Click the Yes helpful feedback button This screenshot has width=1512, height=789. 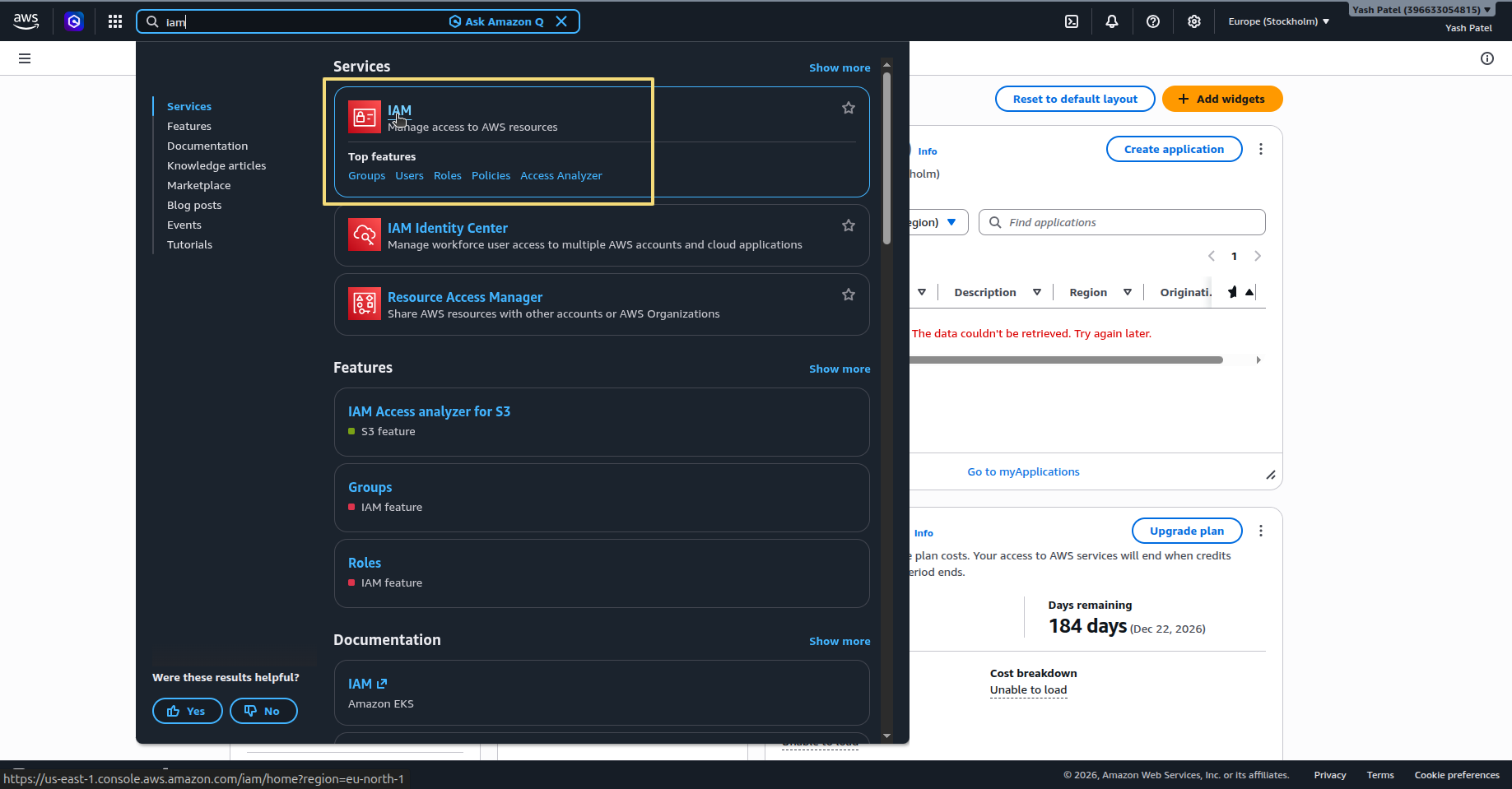point(187,711)
